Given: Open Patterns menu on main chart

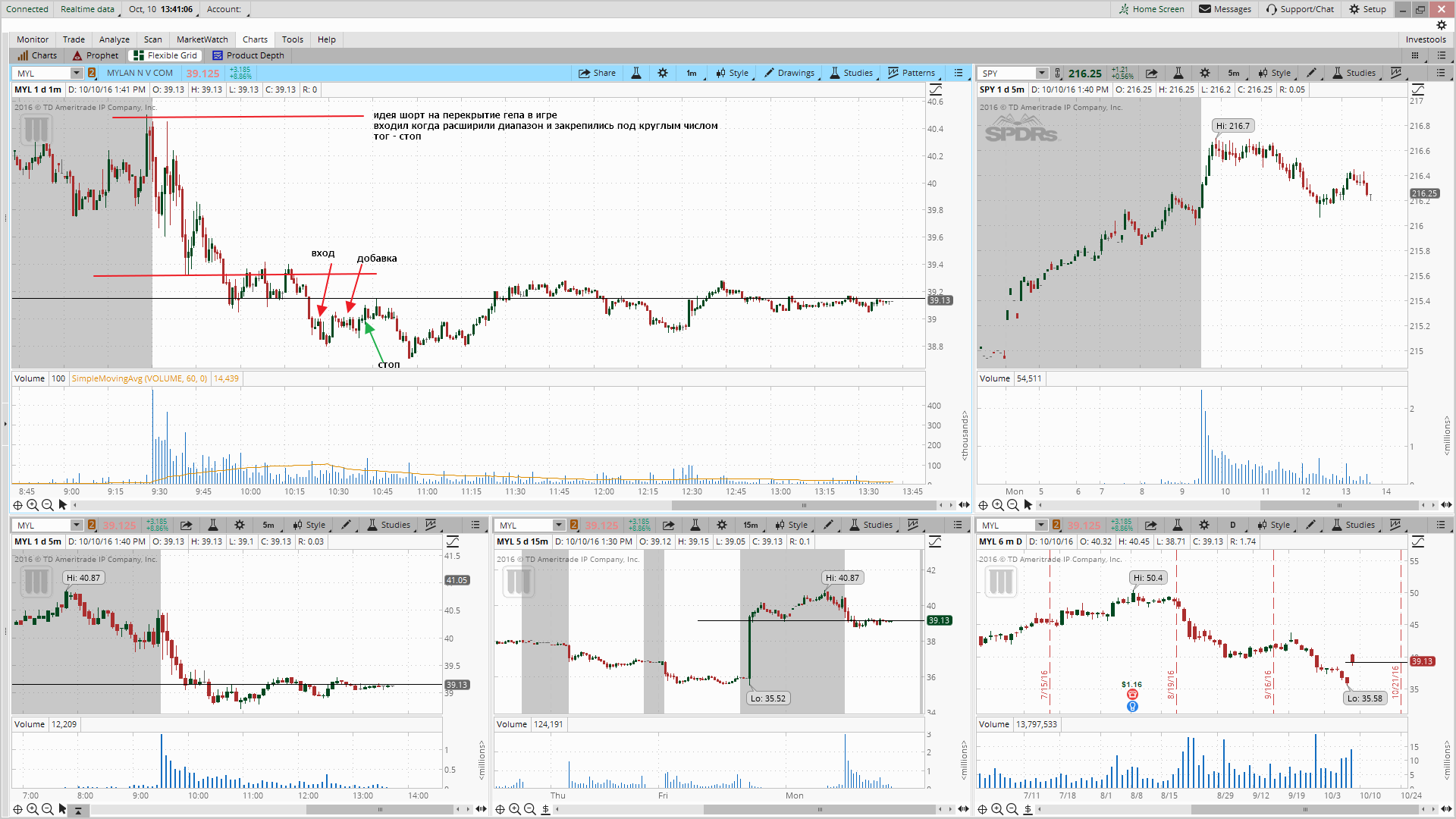Looking at the screenshot, I should [x=912, y=73].
